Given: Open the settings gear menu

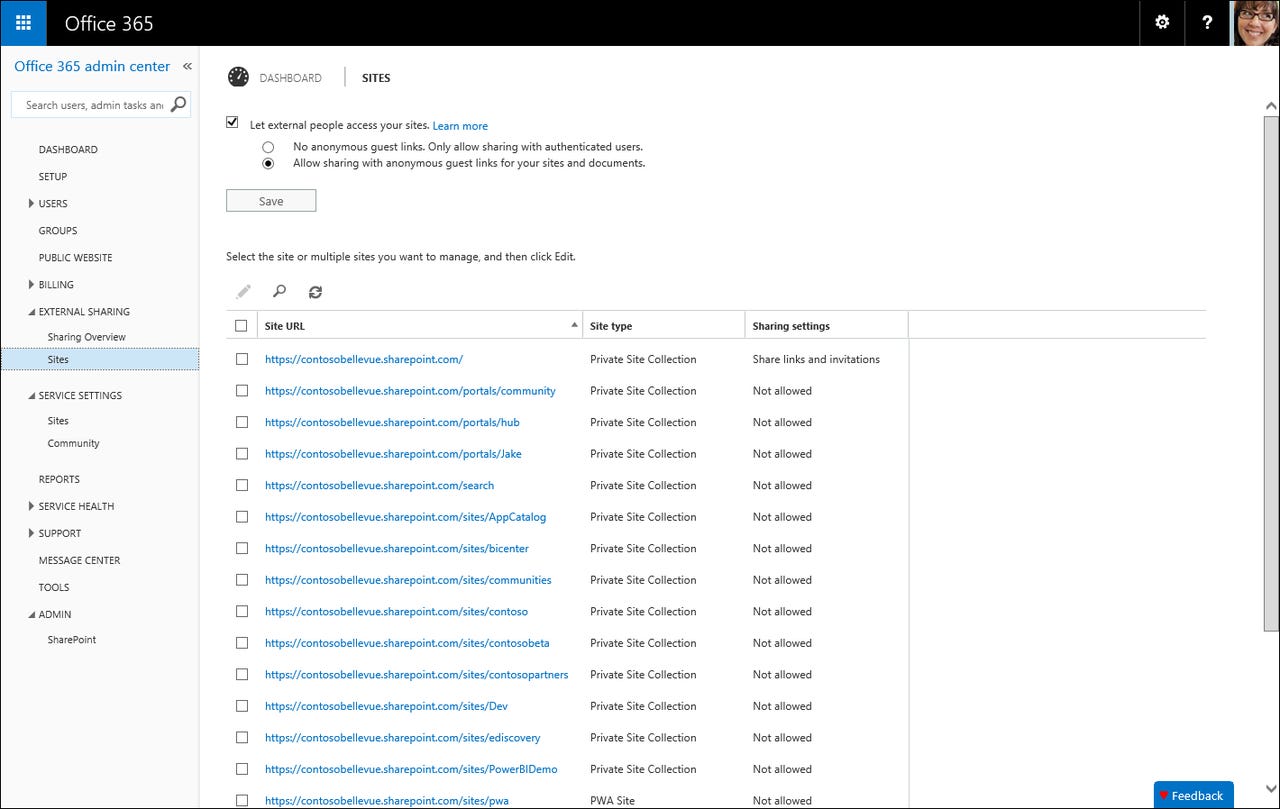Looking at the screenshot, I should [1162, 22].
